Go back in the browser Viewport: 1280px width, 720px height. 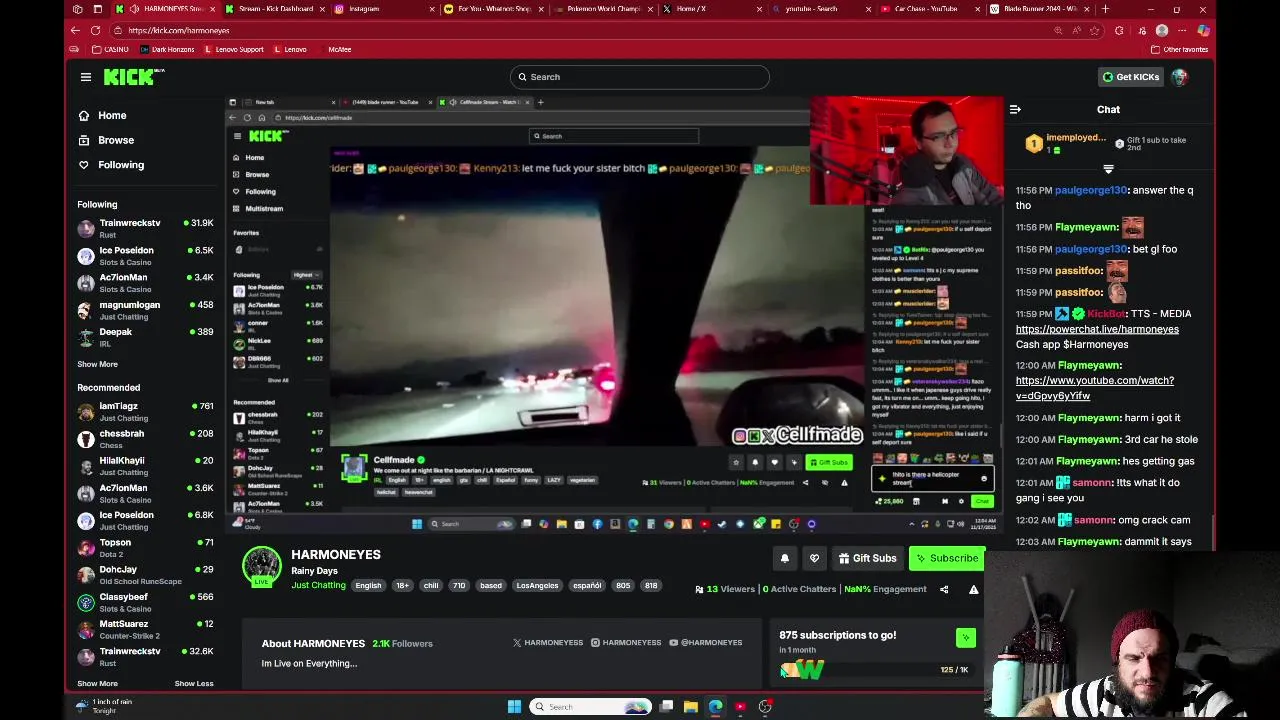click(x=75, y=30)
